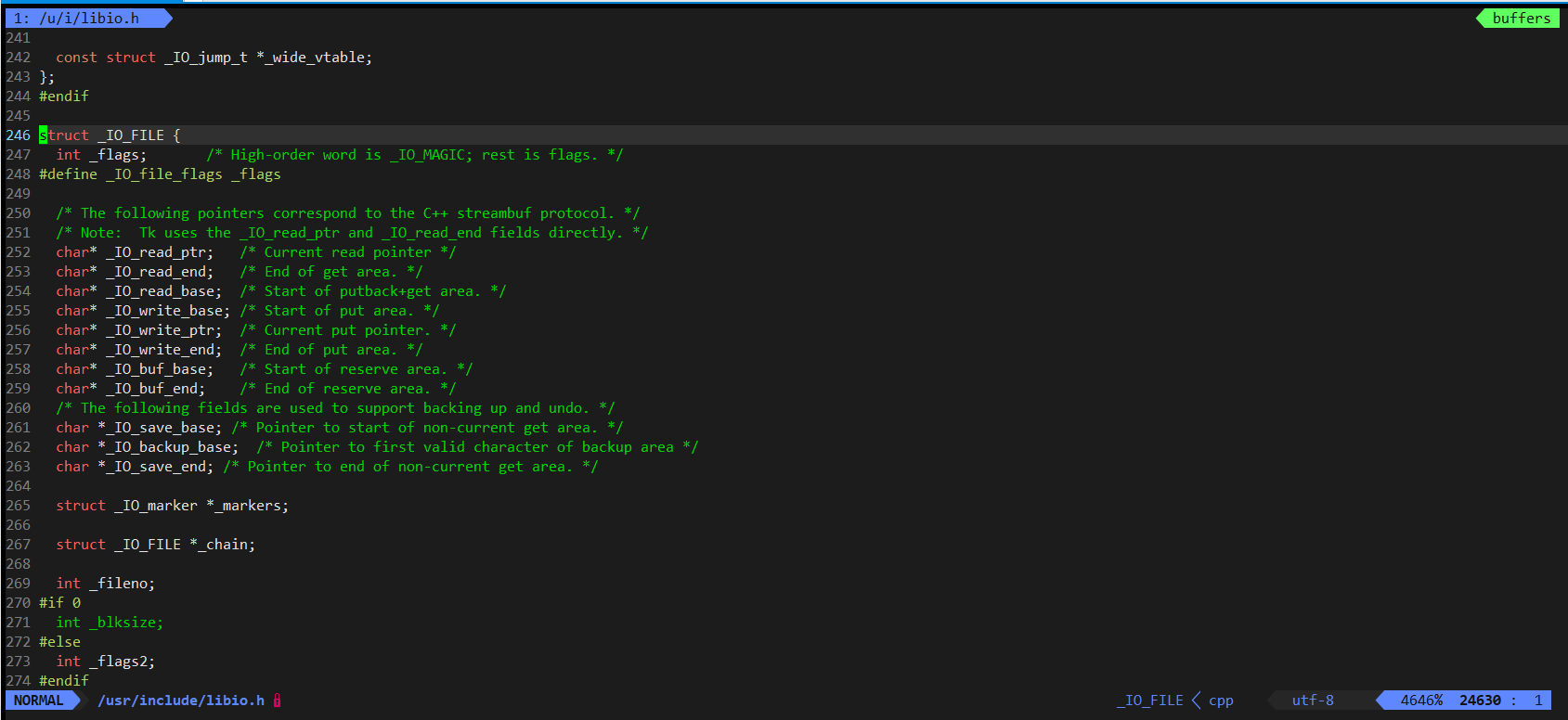
Task: Click '_IO_write_ptr;' on line 256
Action: click(x=164, y=330)
